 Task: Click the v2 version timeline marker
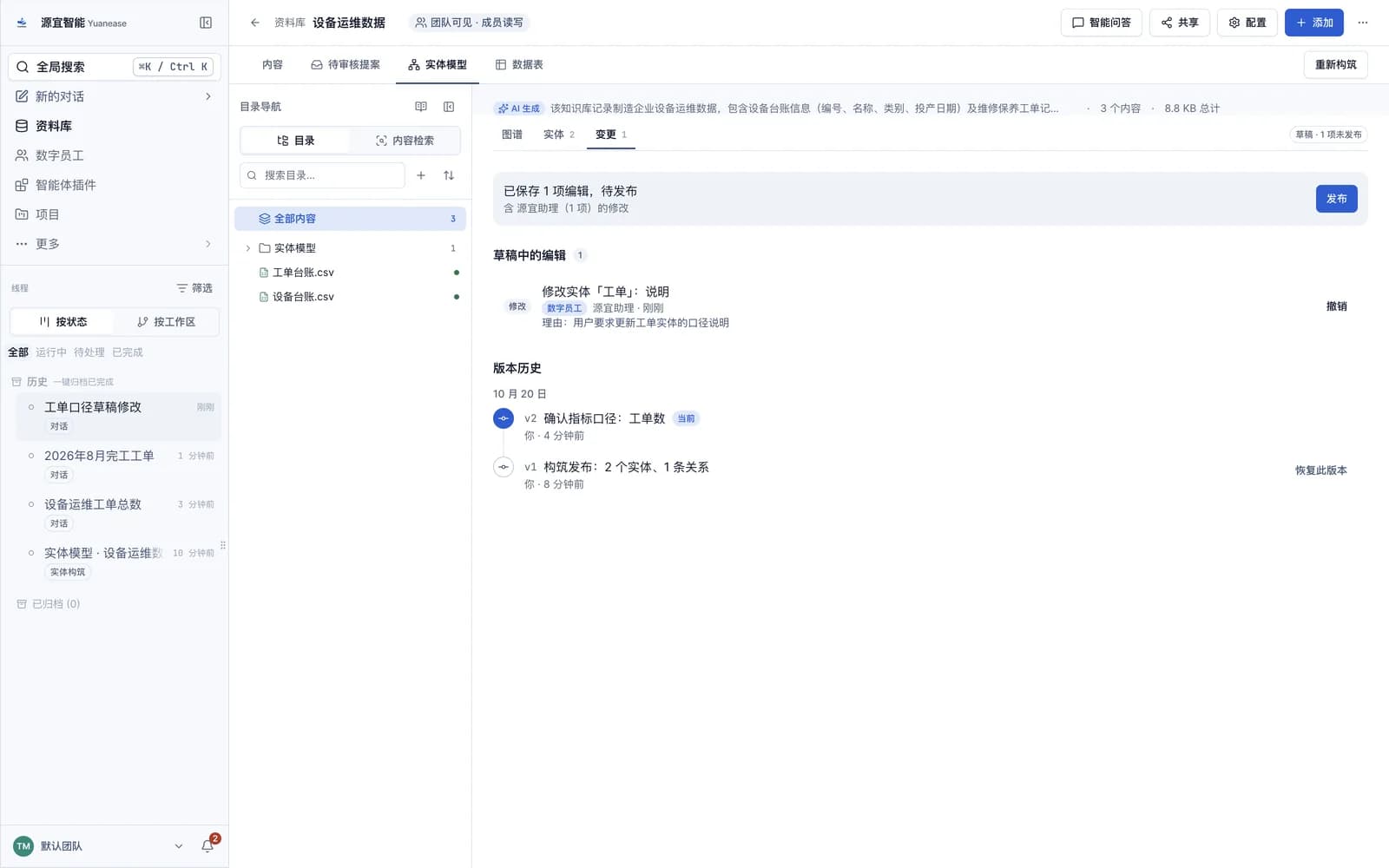pos(504,418)
